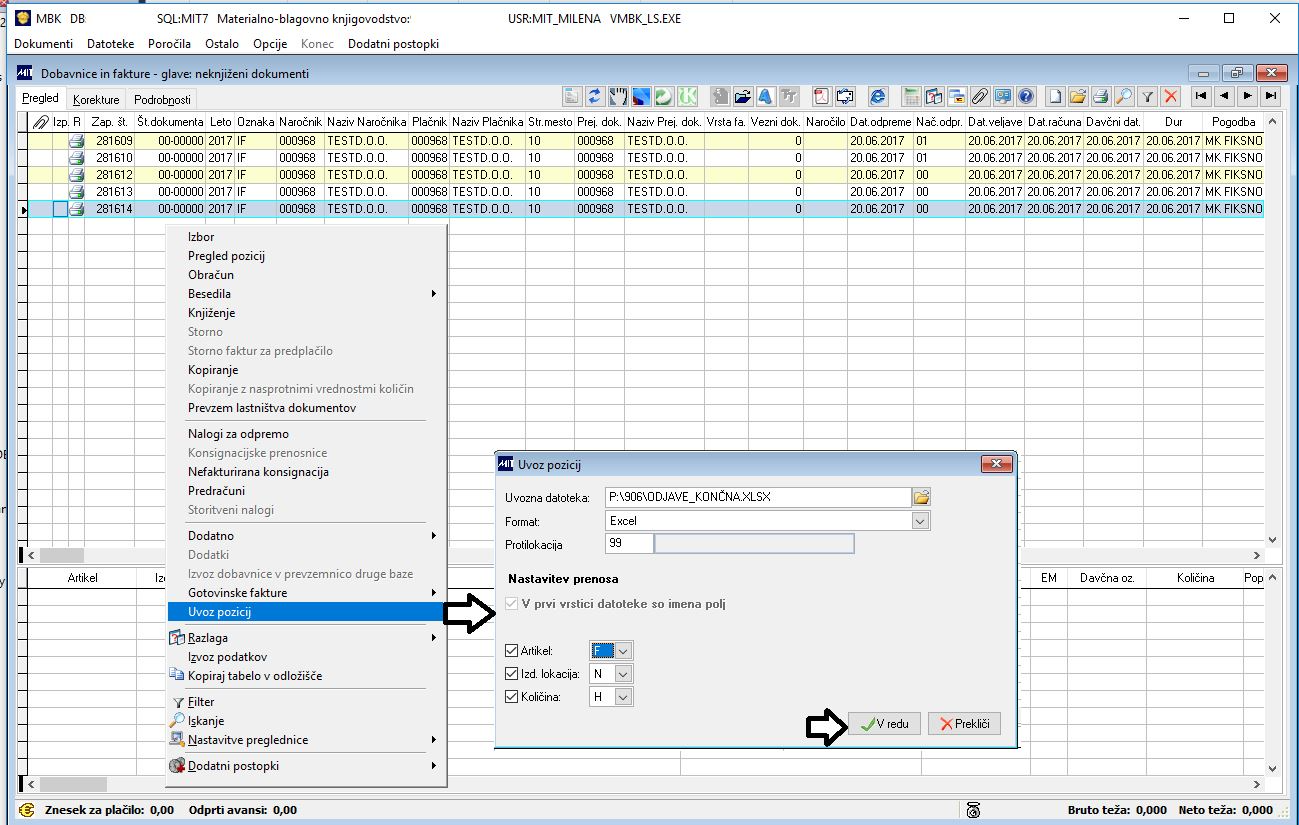This screenshot has height=825, width=1299.
Task: Click the blue help question mark icon
Action: click(1025, 97)
